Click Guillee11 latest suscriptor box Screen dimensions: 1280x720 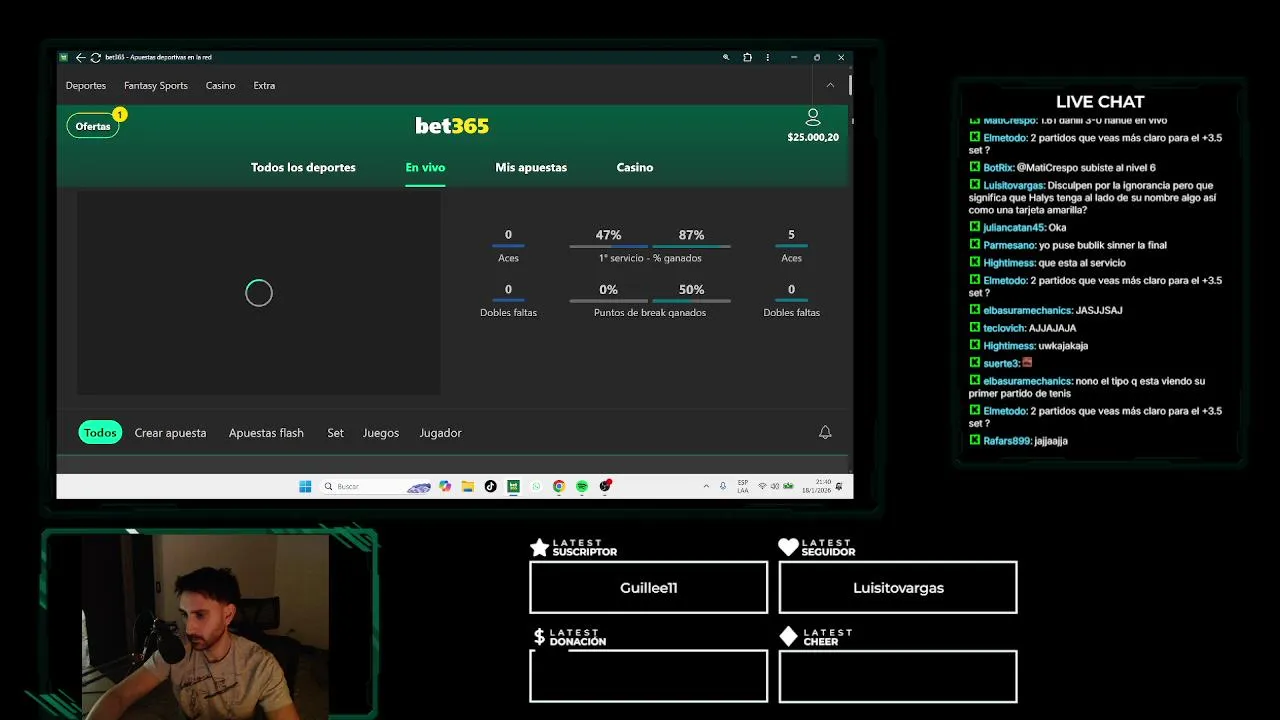tap(648, 587)
